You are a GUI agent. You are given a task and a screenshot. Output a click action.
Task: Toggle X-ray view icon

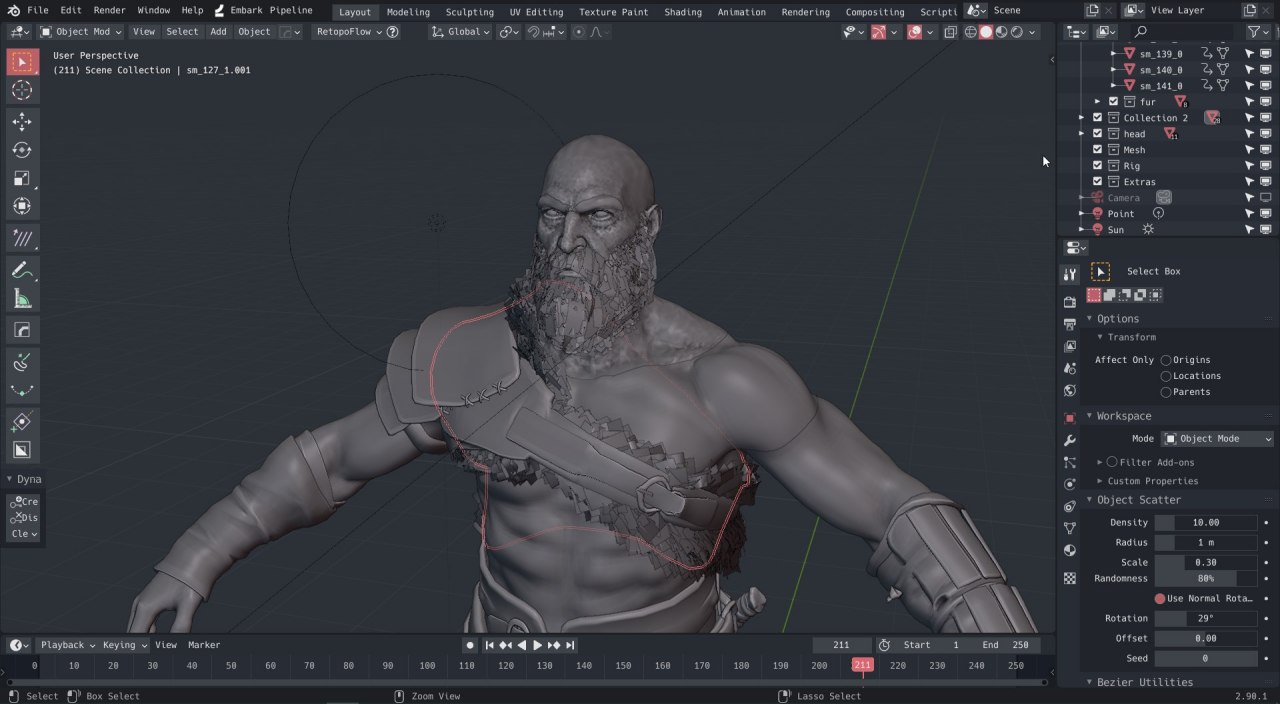point(950,32)
